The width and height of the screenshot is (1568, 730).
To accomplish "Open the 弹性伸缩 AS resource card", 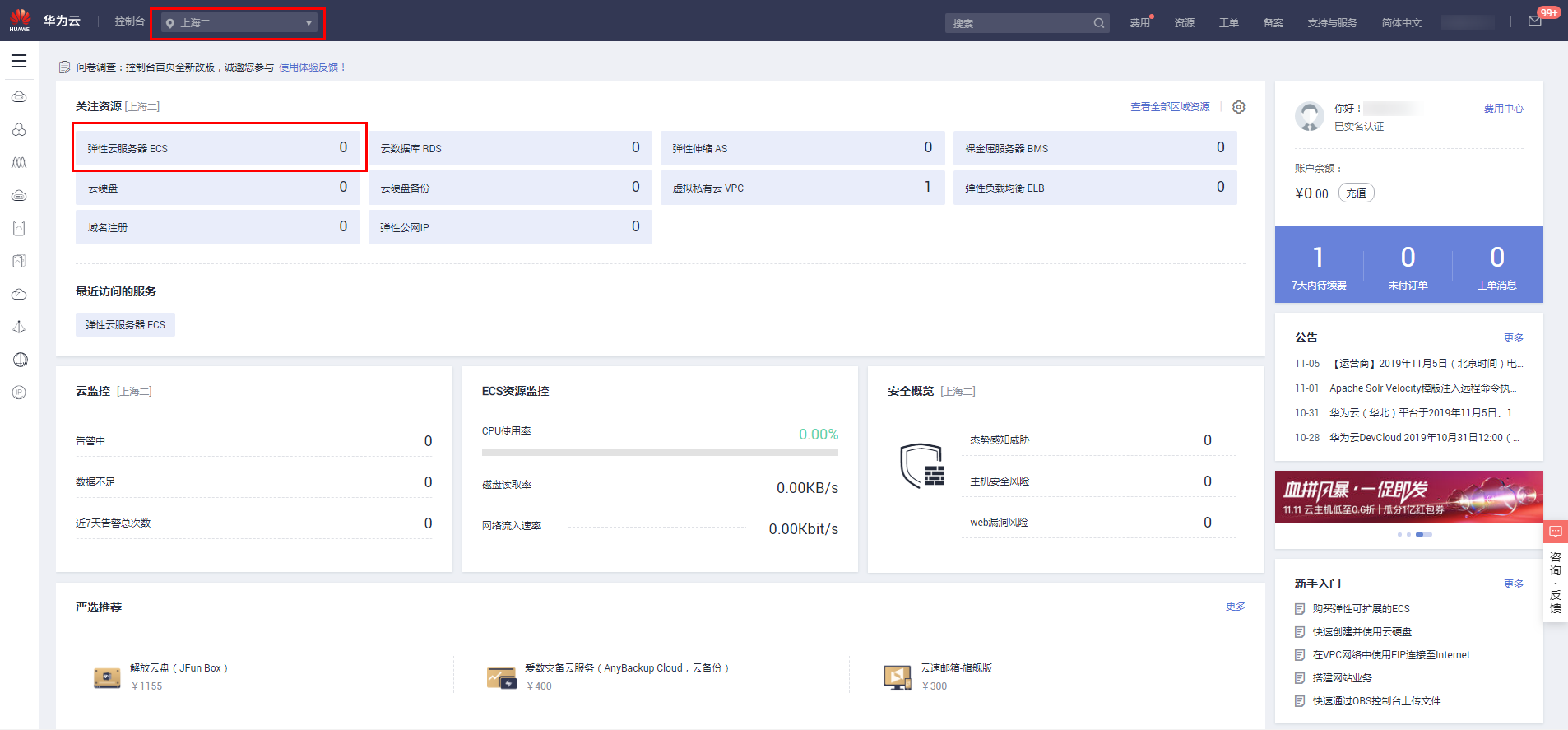I will point(803,148).
